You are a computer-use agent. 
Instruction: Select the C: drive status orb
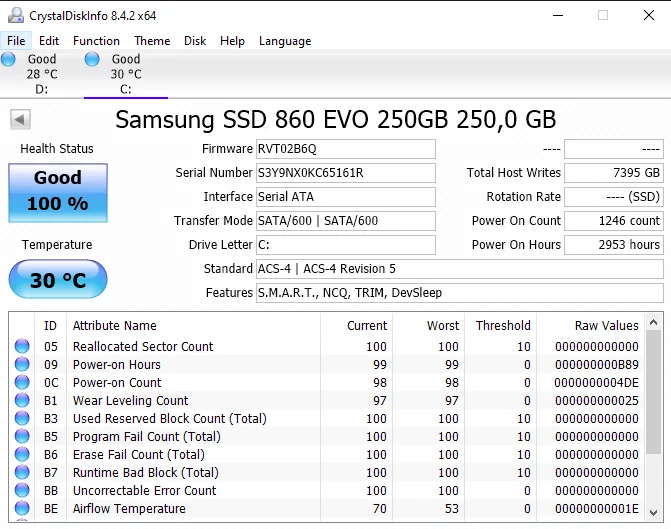(x=92, y=60)
